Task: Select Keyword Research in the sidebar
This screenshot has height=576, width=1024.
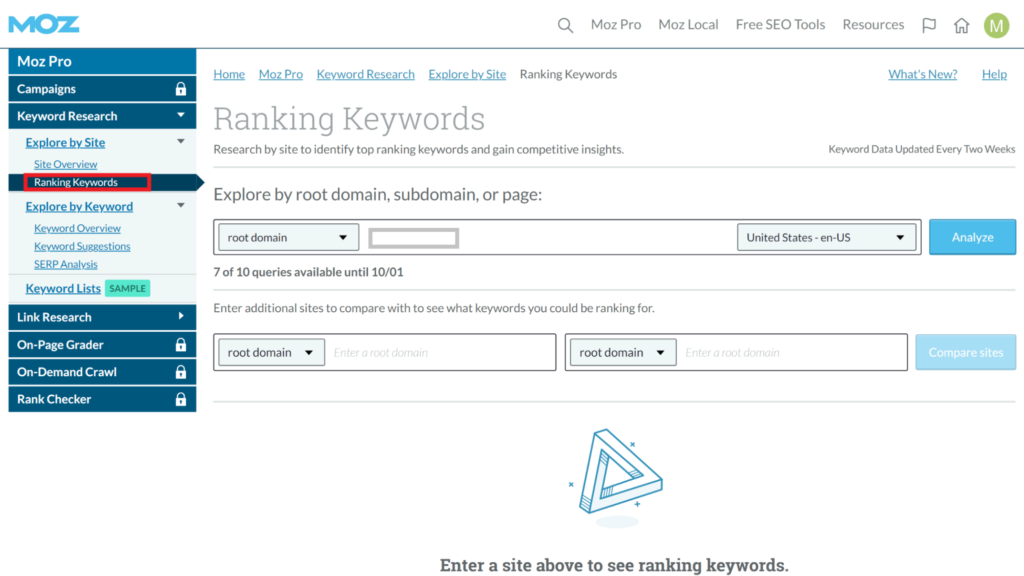Action: (x=103, y=116)
